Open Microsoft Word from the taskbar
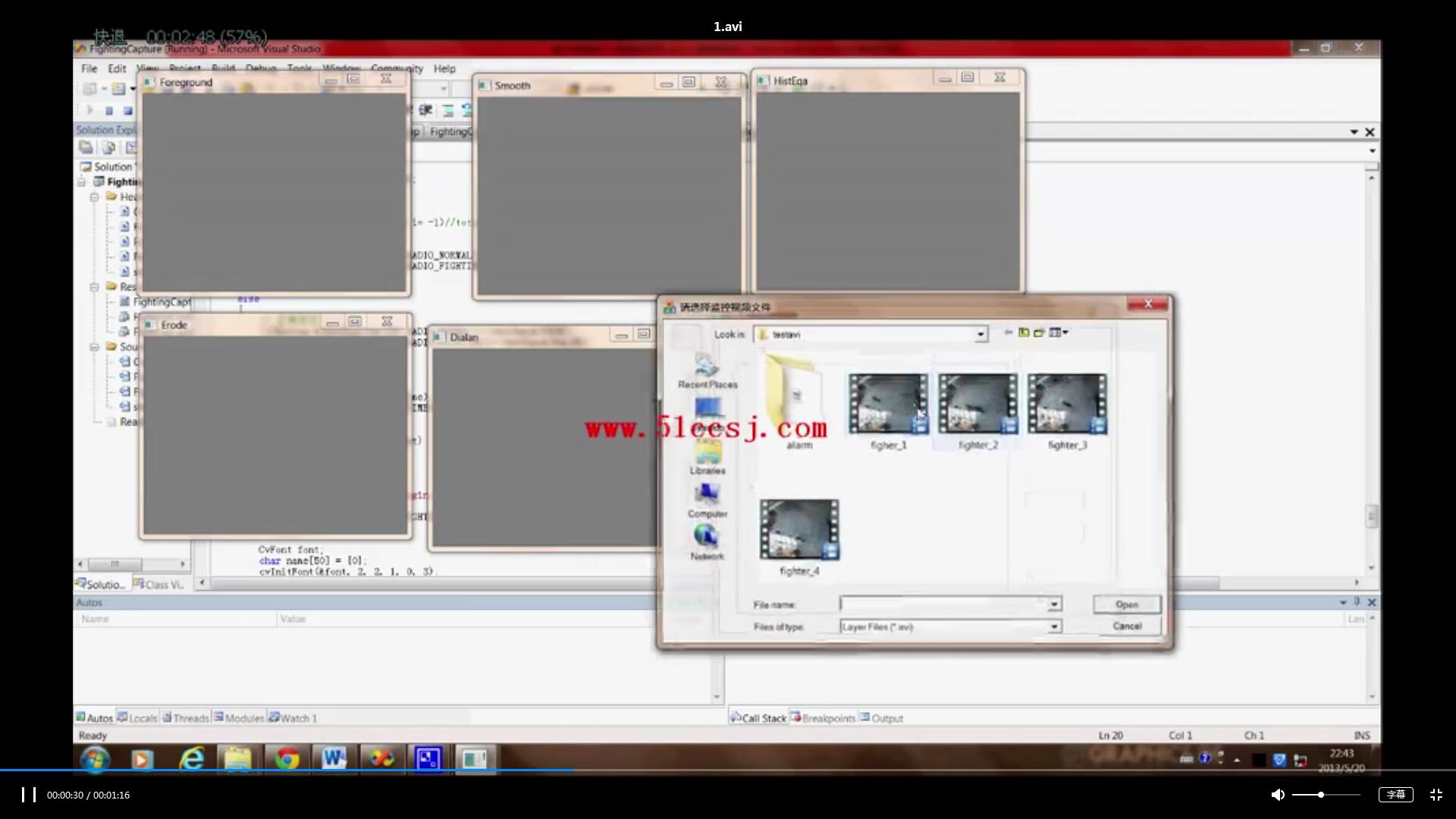This screenshot has width=1456, height=819. [x=334, y=758]
